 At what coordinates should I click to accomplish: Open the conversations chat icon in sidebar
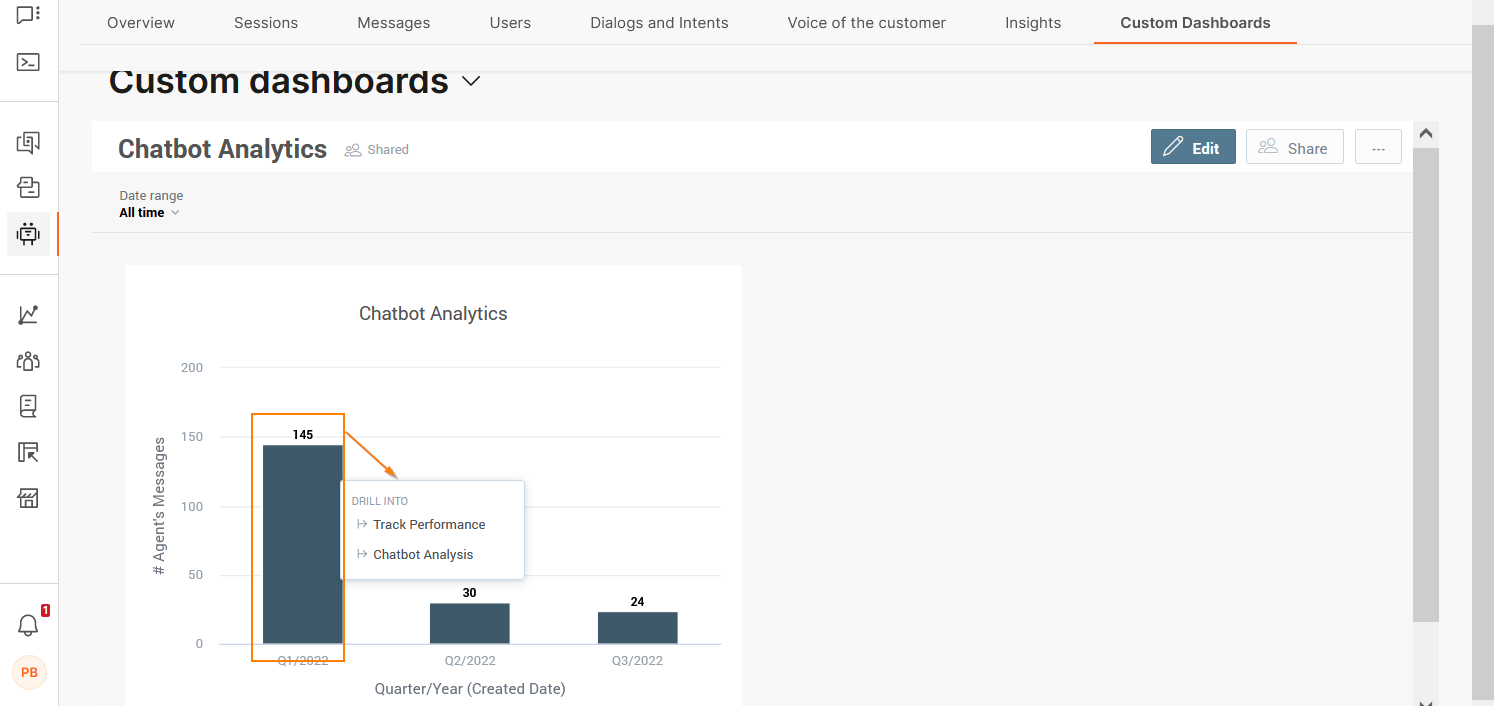(x=28, y=14)
